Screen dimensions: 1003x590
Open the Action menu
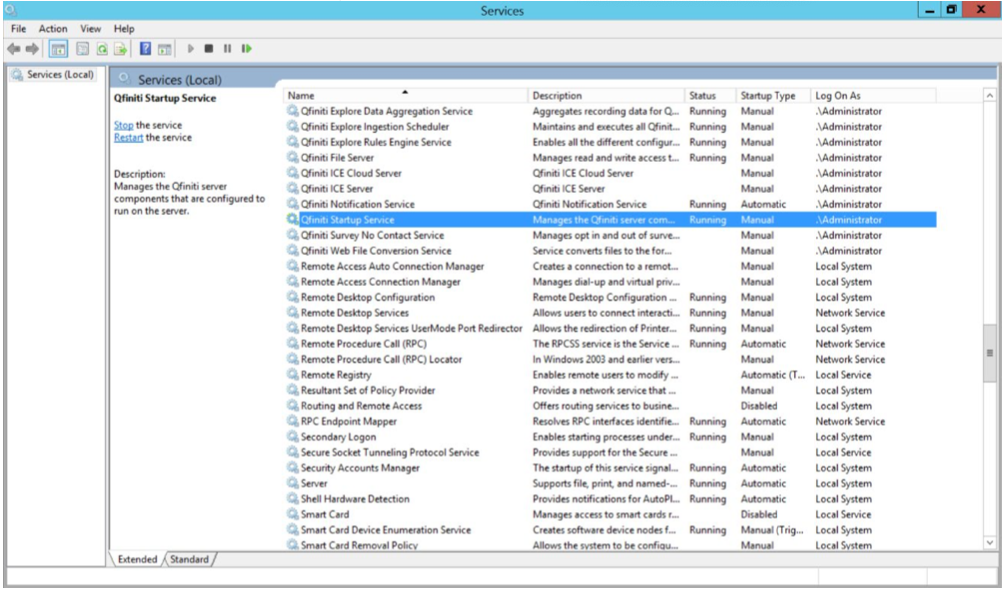pos(53,29)
